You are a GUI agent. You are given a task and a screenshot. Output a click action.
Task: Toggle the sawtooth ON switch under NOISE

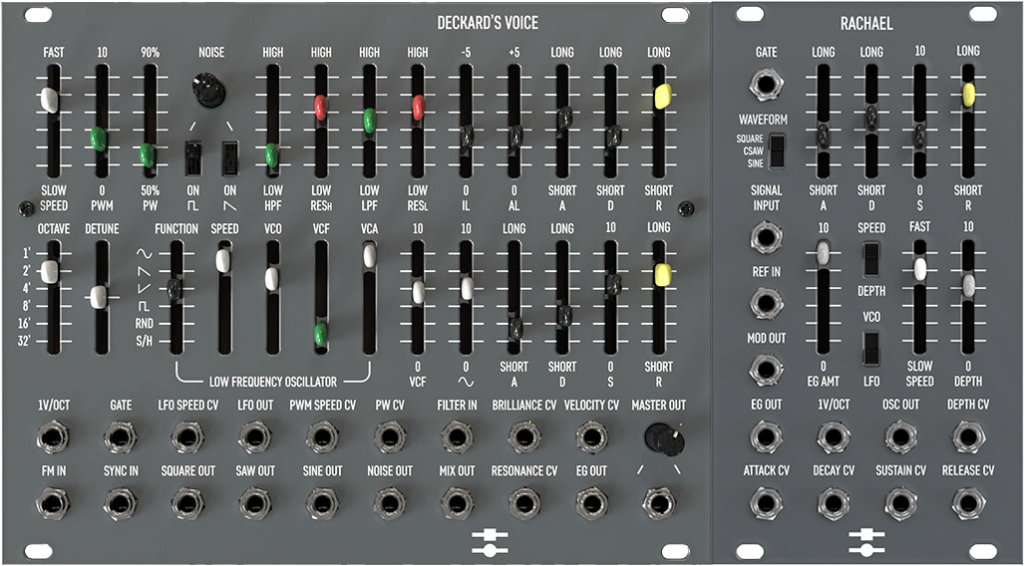click(x=231, y=159)
